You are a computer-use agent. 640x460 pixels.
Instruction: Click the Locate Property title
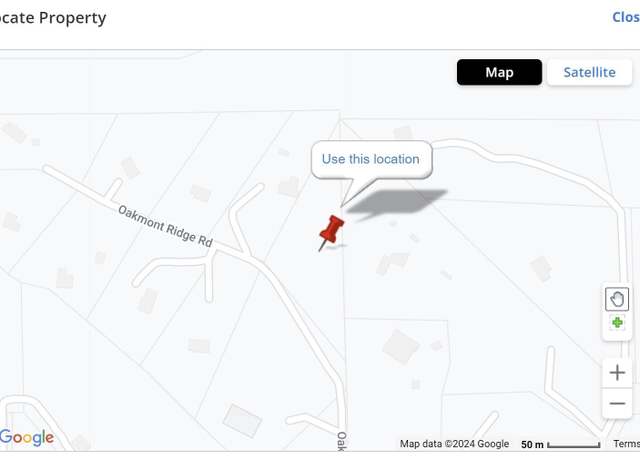[53, 18]
